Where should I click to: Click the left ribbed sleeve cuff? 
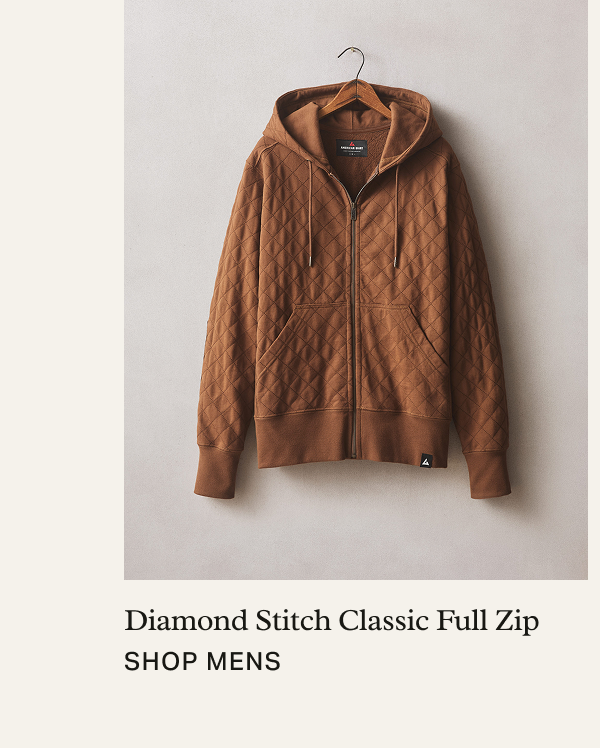[217, 474]
